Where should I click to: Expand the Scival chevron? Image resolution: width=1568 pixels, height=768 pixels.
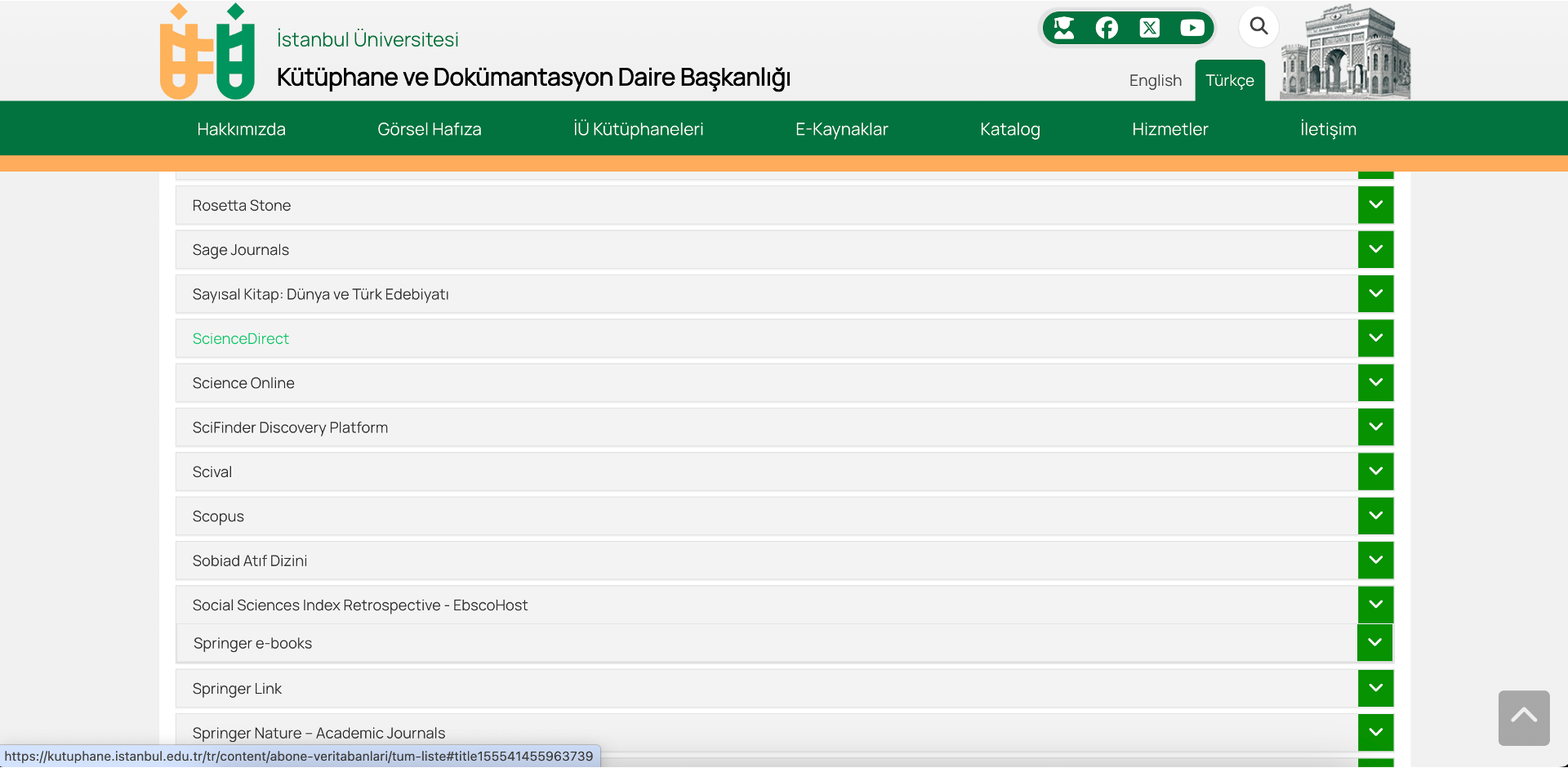click(1375, 471)
